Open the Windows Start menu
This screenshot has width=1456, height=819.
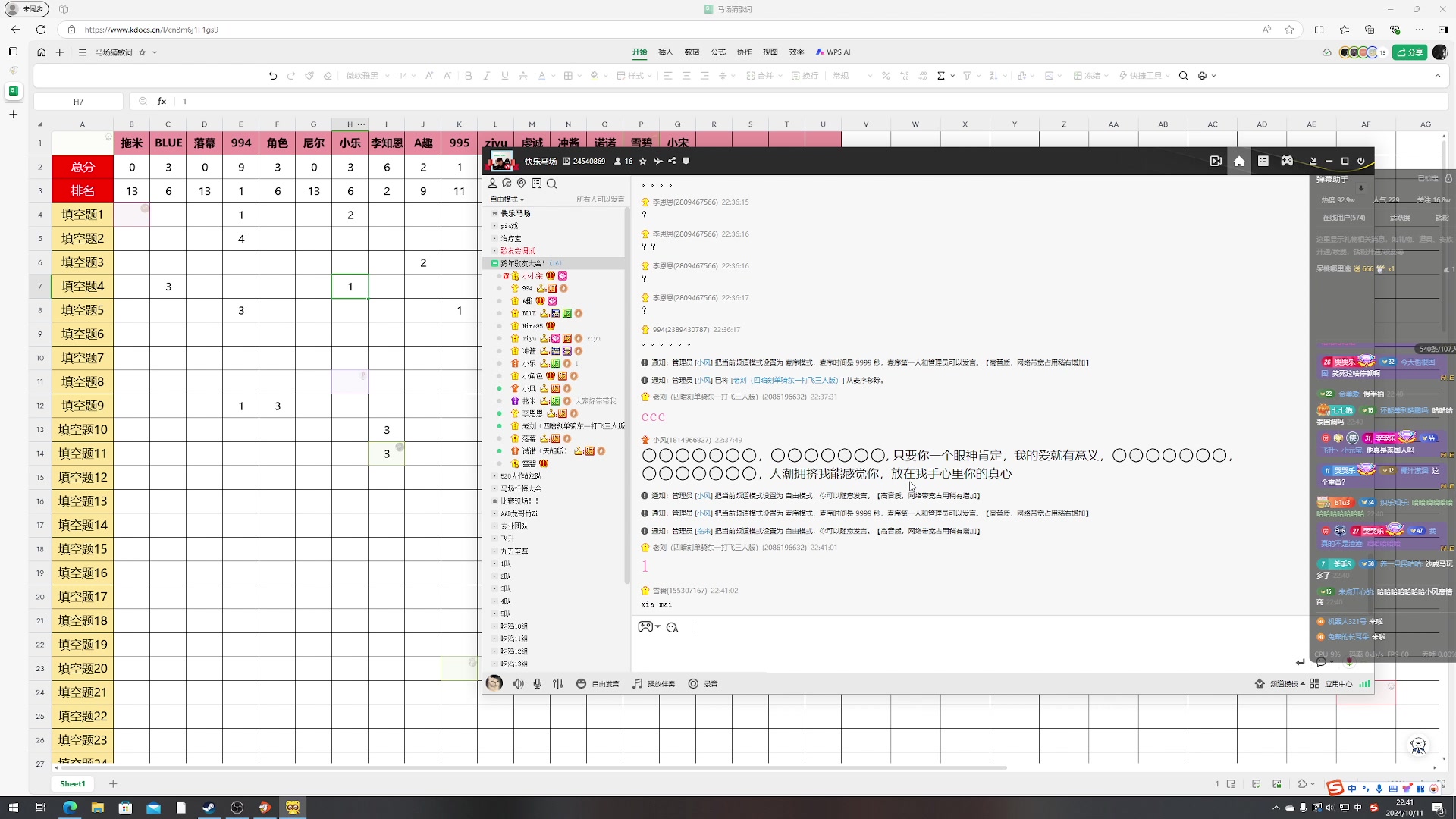[x=13, y=808]
